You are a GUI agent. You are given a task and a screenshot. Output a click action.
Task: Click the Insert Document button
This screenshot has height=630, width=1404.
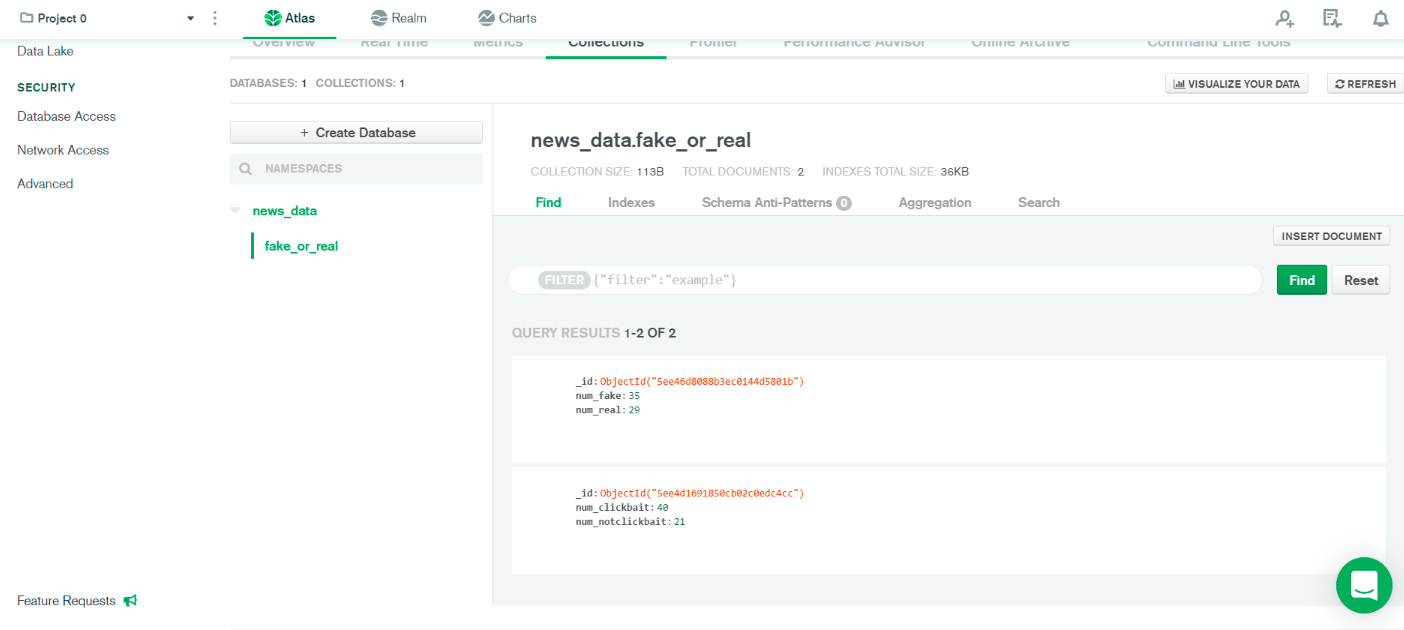coord(1331,236)
